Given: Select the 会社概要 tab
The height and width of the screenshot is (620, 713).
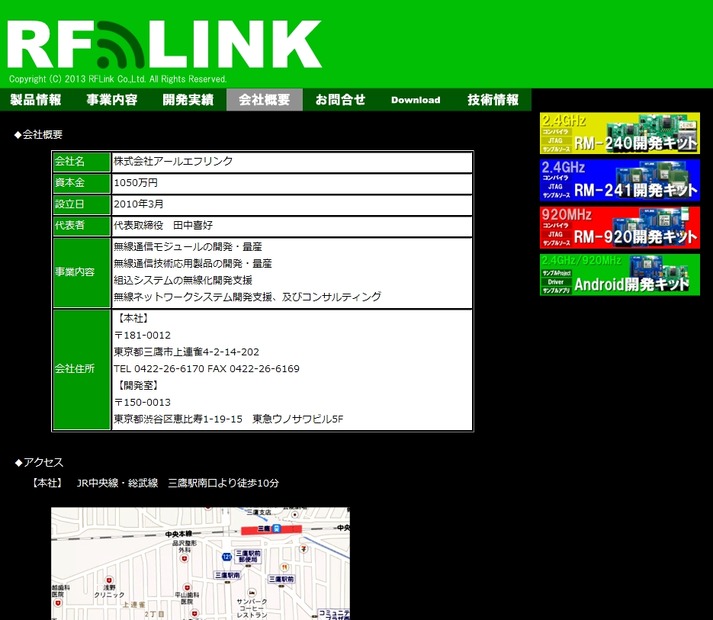Looking at the screenshot, I should [x=264, y=100].
